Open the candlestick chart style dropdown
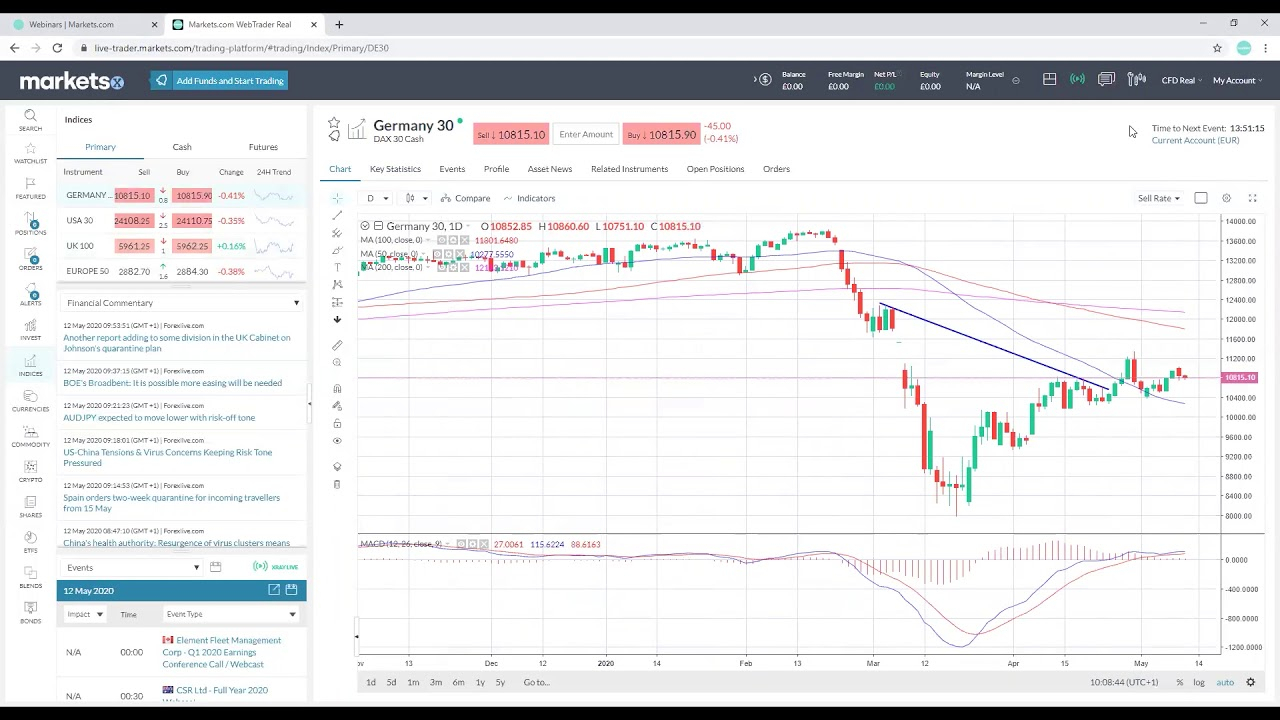This screenshot has width=1280, height=720. (x=416, y=198)
